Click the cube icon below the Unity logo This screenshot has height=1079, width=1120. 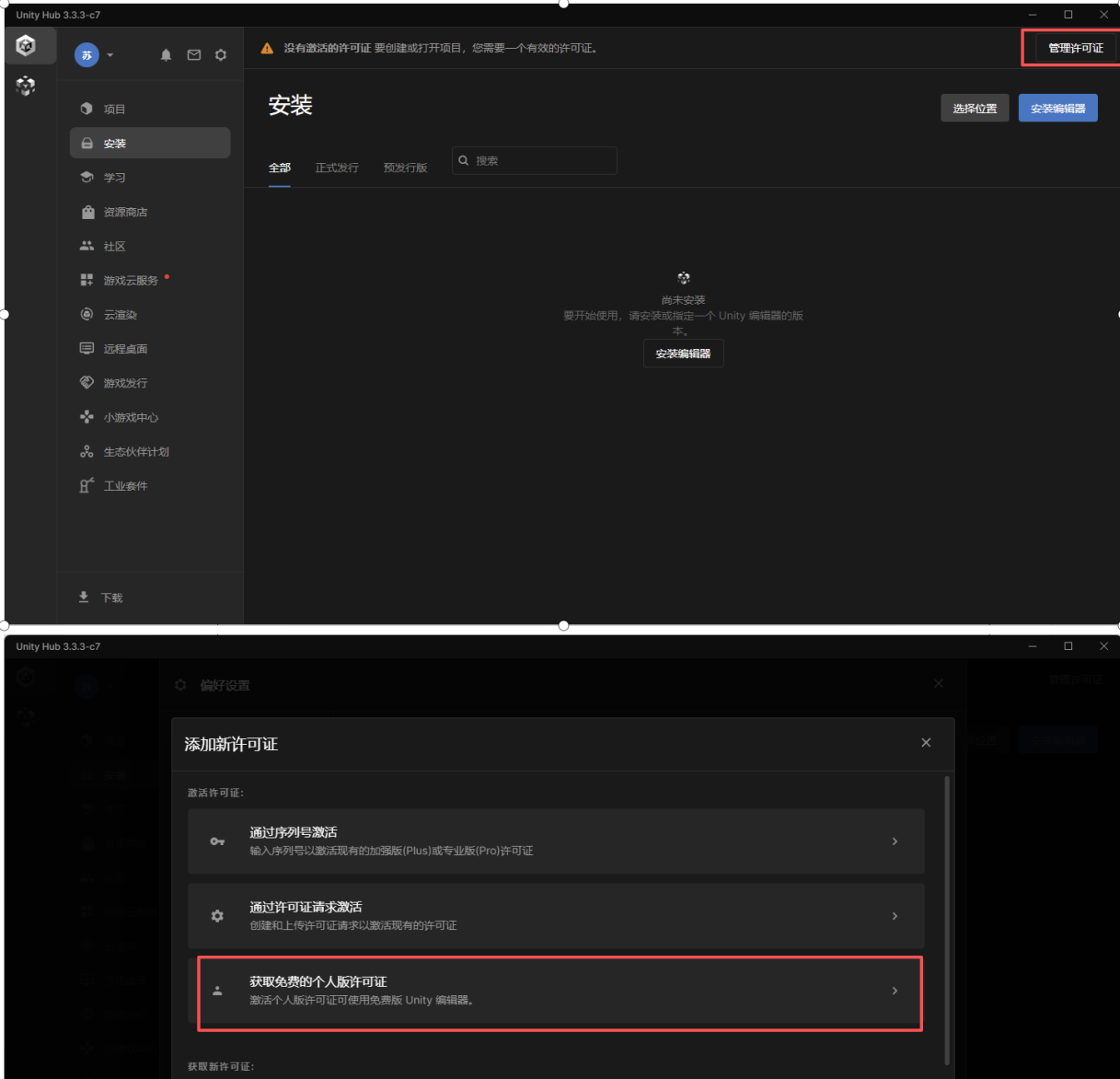tap(26, 86)
